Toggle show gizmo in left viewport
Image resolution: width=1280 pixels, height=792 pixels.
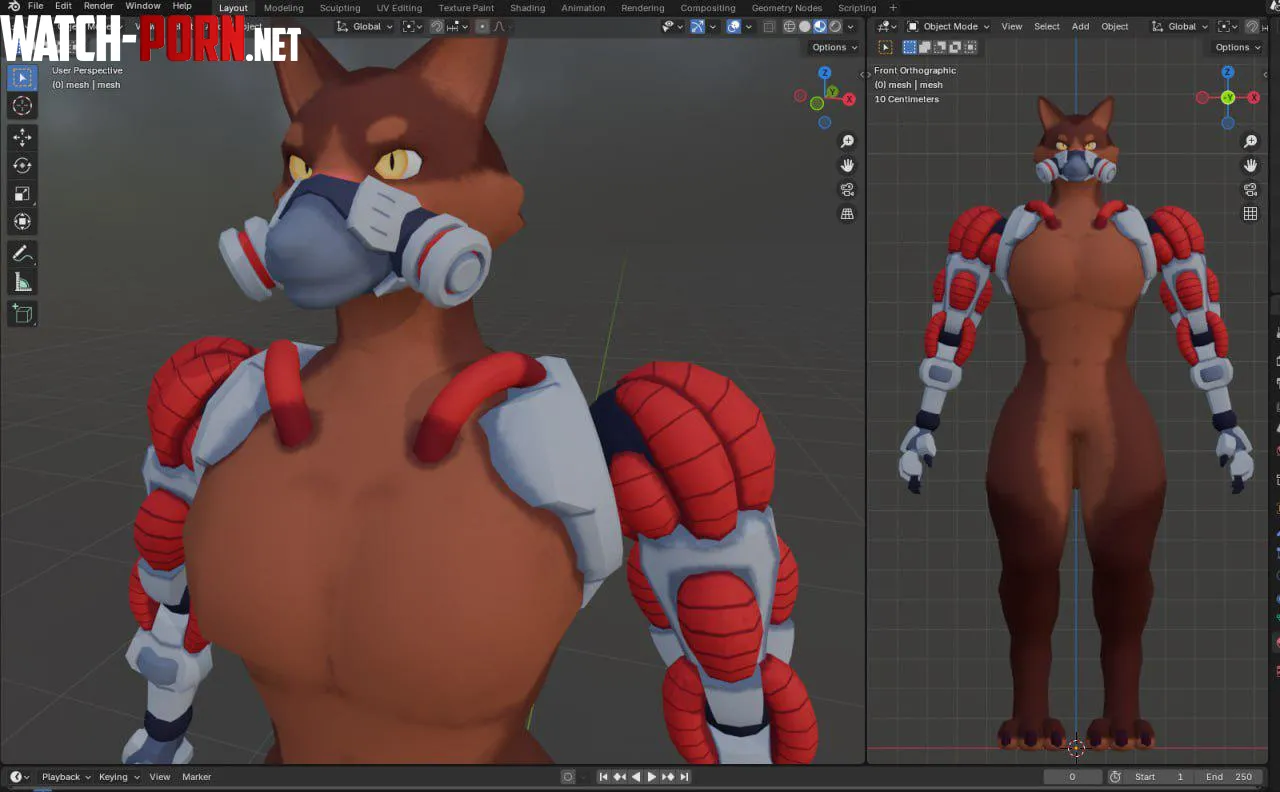(x=696, y=27)
